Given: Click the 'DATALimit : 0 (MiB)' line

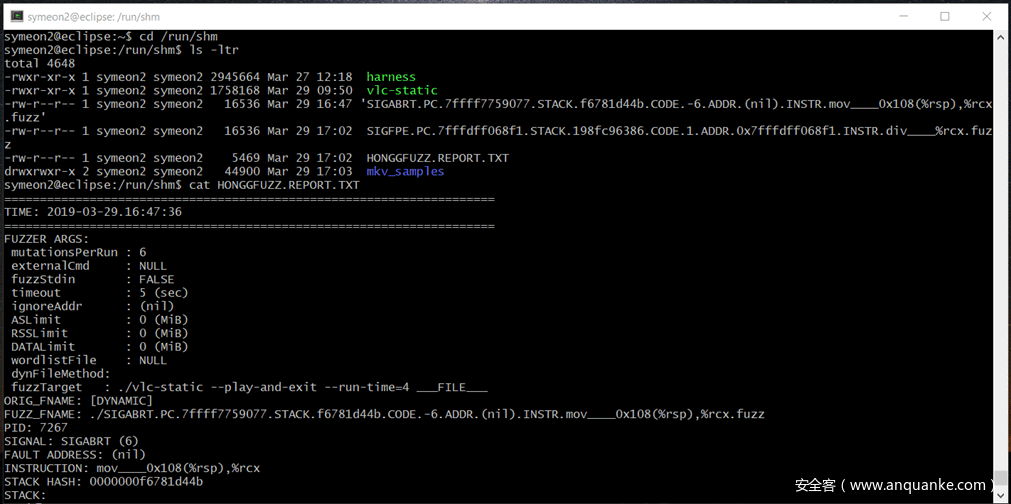Looking at the screenshot, I should (99, 347).
